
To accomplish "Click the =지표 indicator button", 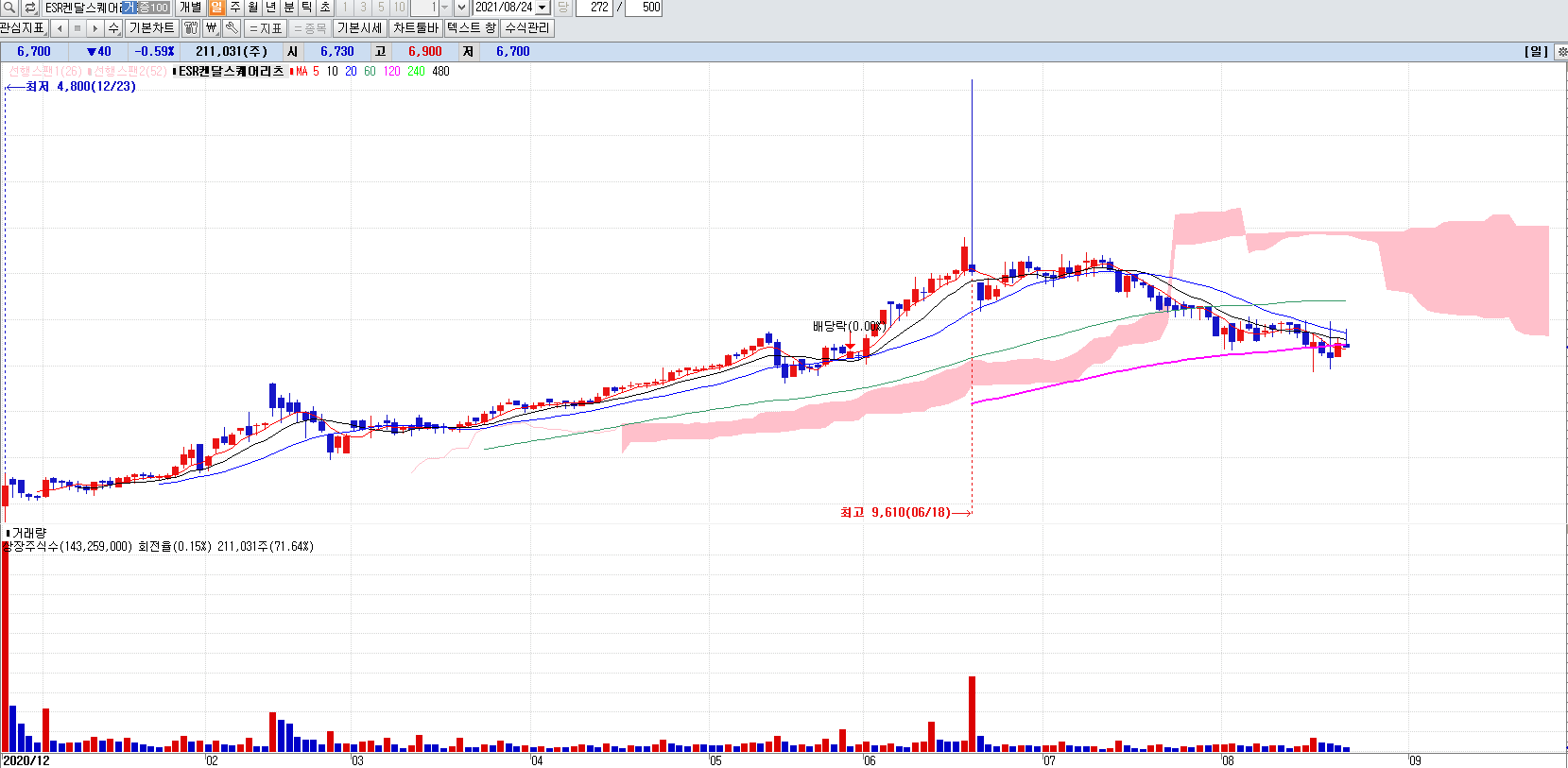I will coord(266,28).
